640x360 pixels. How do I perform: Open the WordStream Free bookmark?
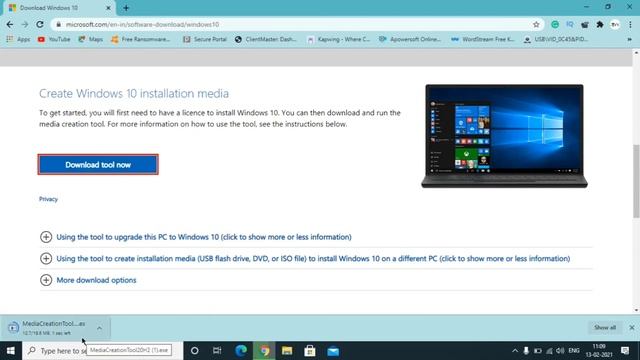click(x=482, y=39)
